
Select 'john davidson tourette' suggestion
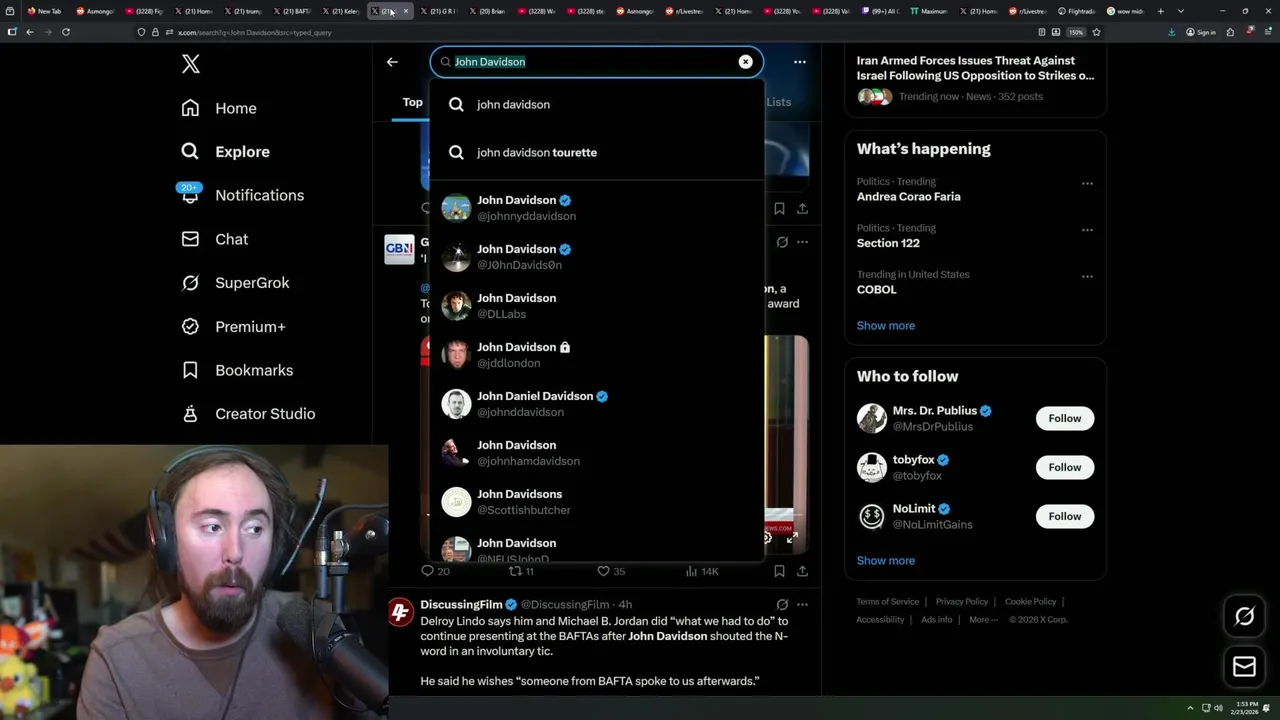point(597,152)
